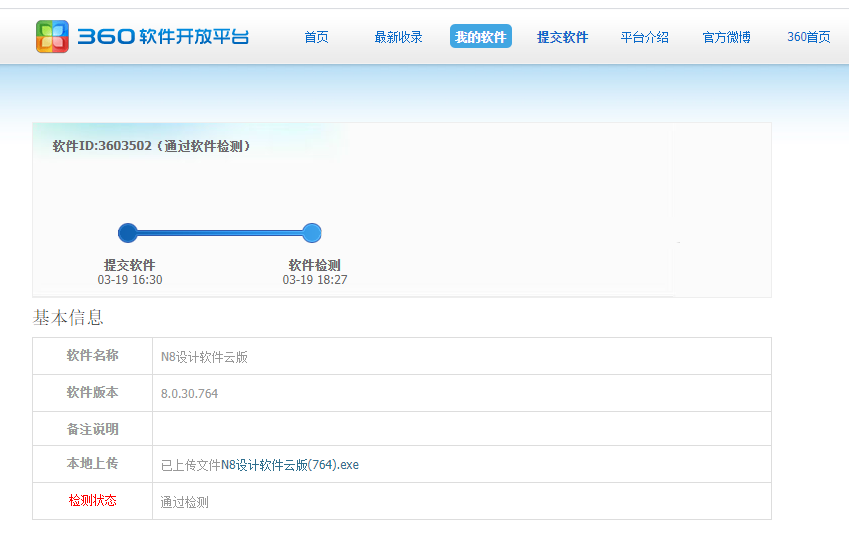Click the 本地上传 row label

[x=93, y=463]
